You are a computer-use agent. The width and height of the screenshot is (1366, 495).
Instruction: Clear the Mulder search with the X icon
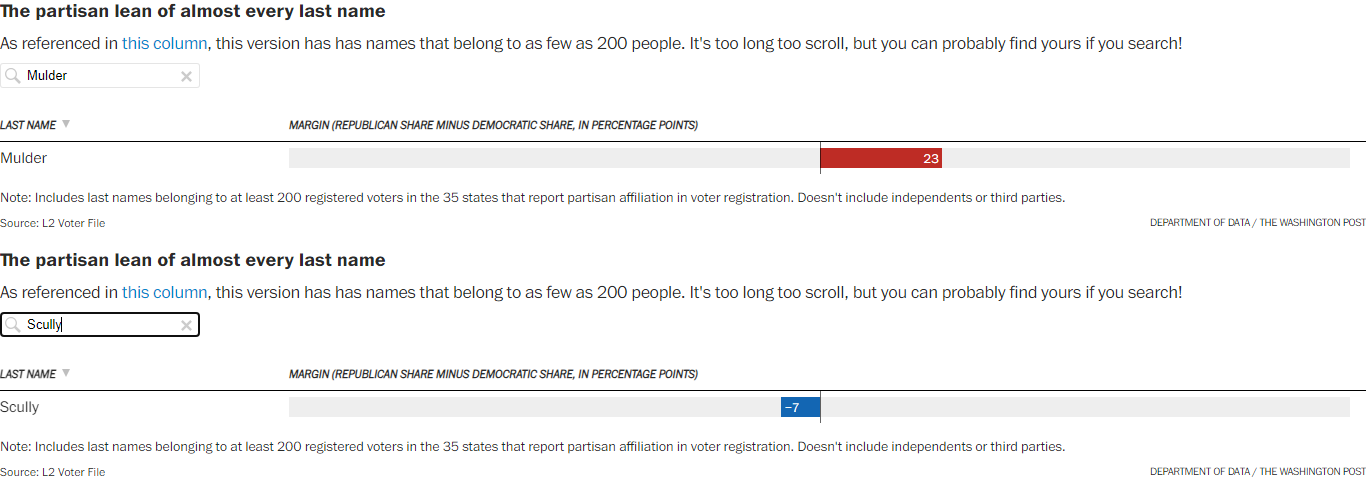click(x=186, y=76)
